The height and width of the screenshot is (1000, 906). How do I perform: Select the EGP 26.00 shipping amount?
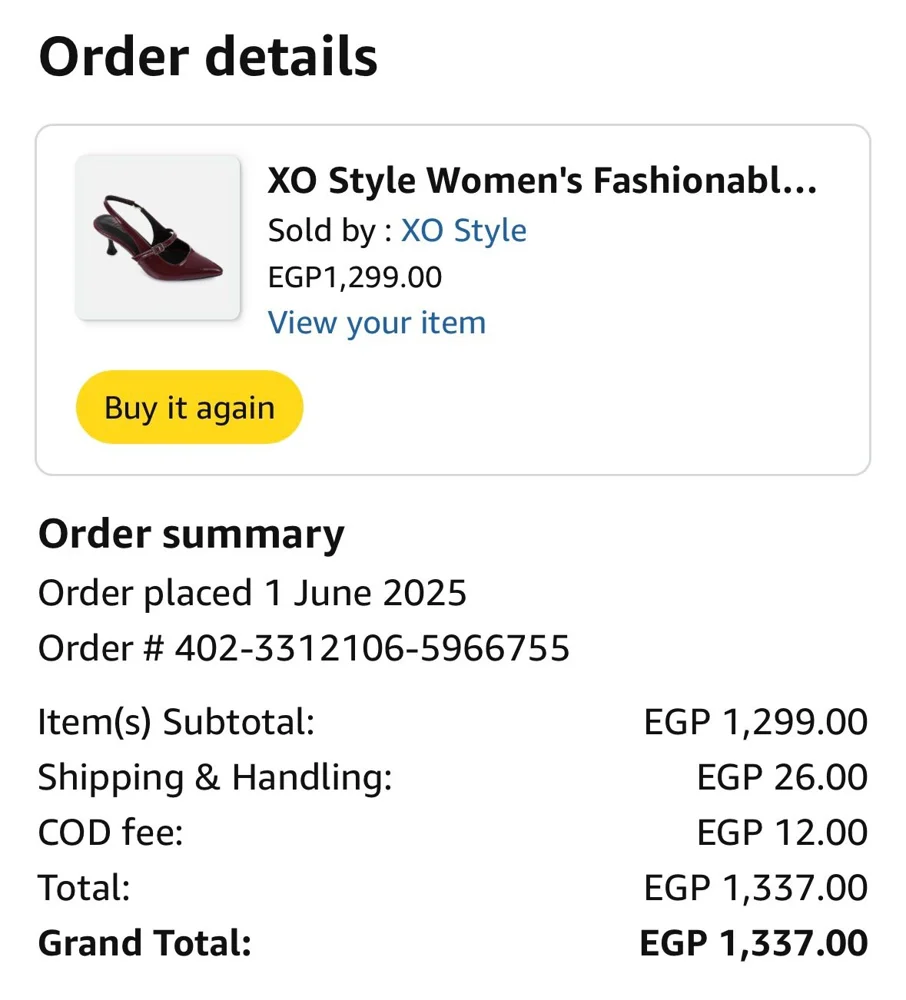coord(782,778)
